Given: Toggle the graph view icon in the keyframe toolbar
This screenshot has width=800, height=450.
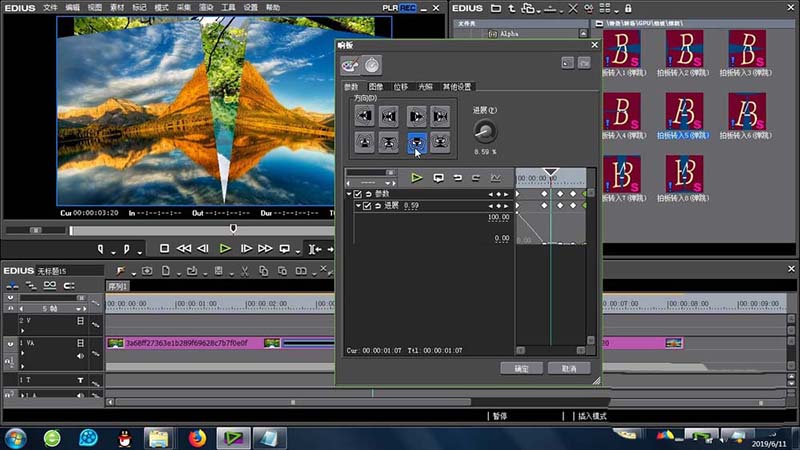Looking at the screenshot, I should point(495,178).
